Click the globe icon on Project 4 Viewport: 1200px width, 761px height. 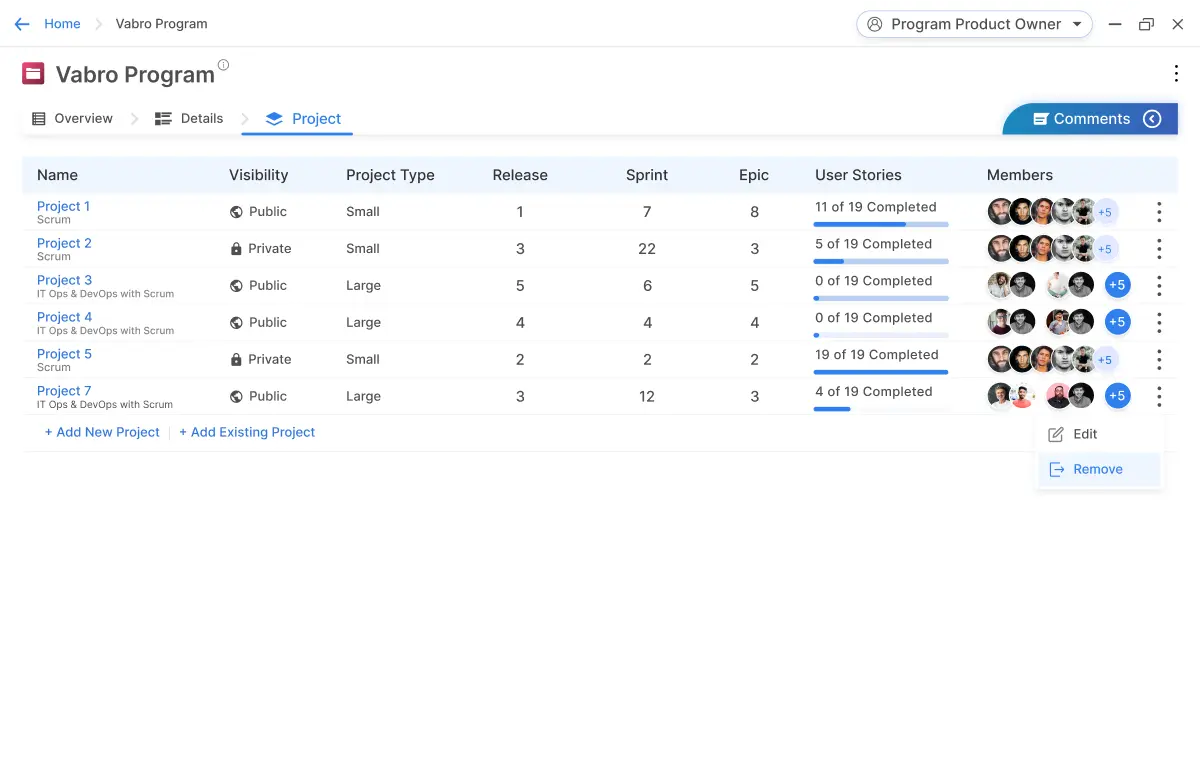click(x=236, y=323)
